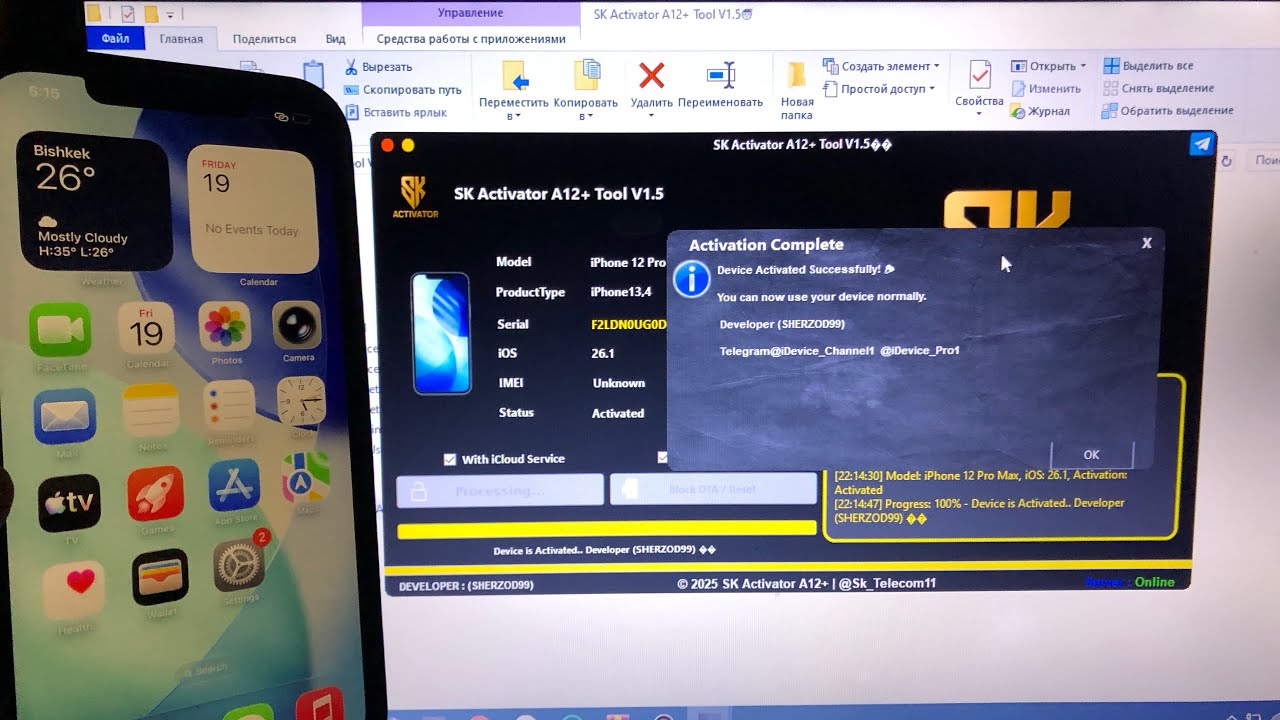Viewport: 1280px width, 720px height.
Task: Launch the Camera app on the iPhone
Action: [296, 324]
